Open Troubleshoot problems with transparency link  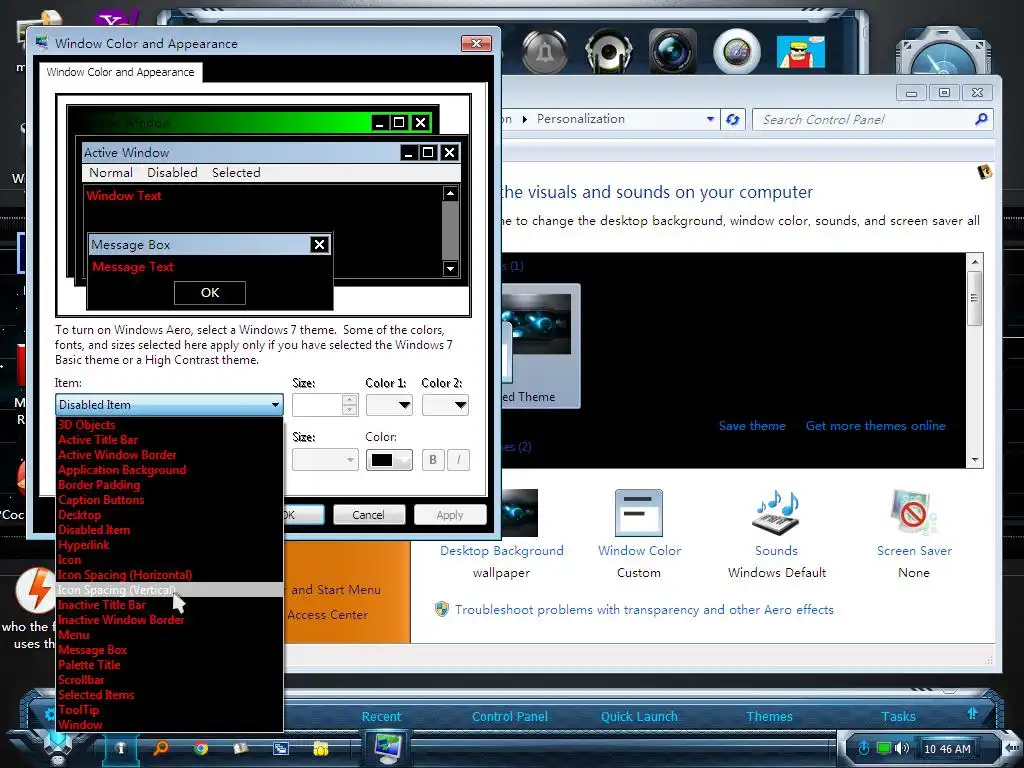[x=644, y=609]
